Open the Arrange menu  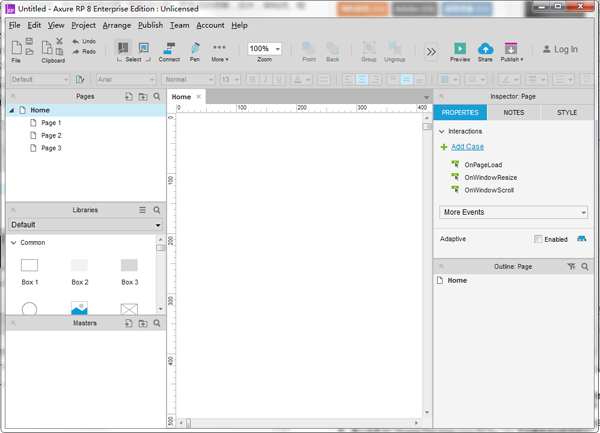point(116,25)
